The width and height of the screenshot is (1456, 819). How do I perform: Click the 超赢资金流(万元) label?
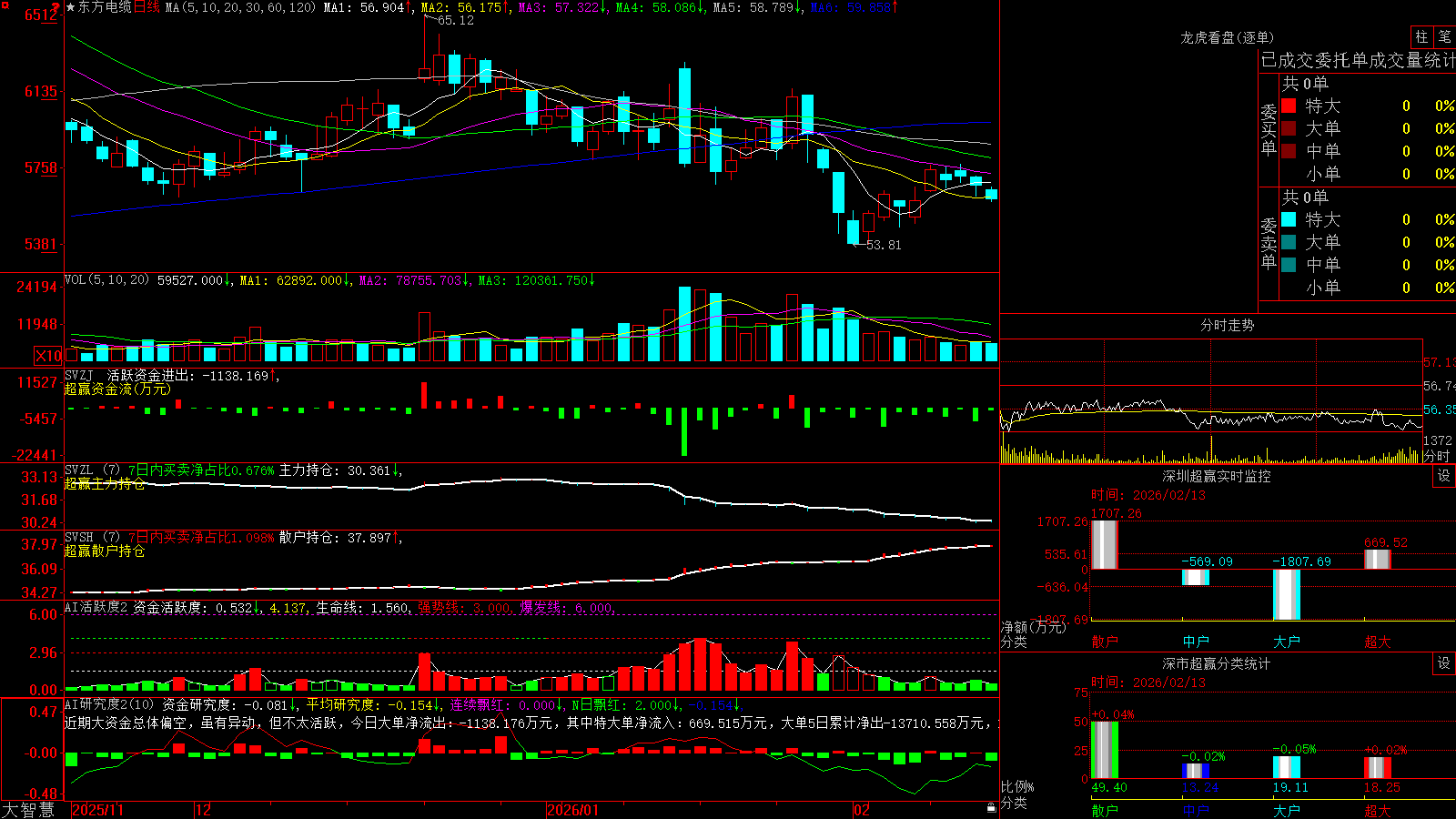pos(117,389)
